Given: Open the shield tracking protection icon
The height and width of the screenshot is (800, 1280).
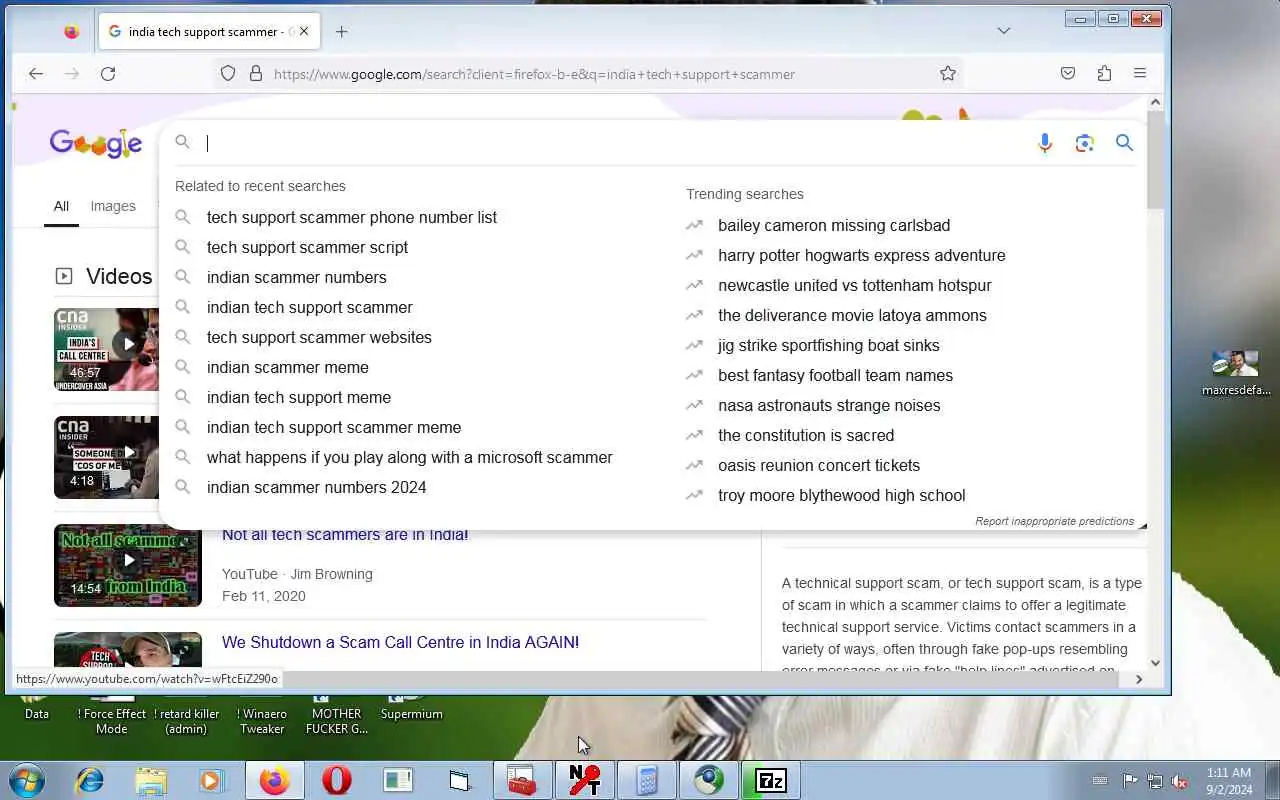Looking at the screenshot, I should coord(228,74).
